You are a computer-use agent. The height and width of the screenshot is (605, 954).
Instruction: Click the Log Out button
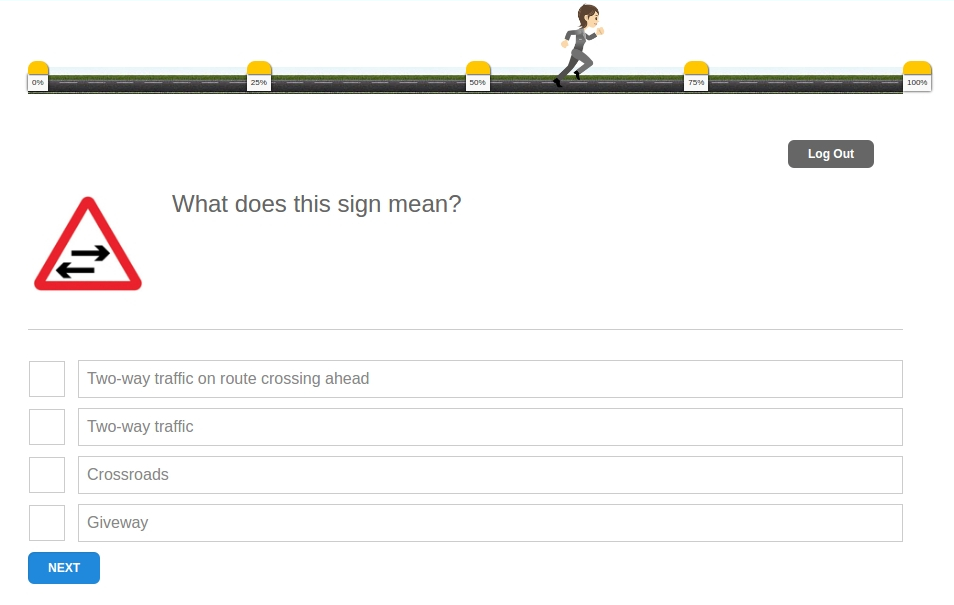click(830, 154)
